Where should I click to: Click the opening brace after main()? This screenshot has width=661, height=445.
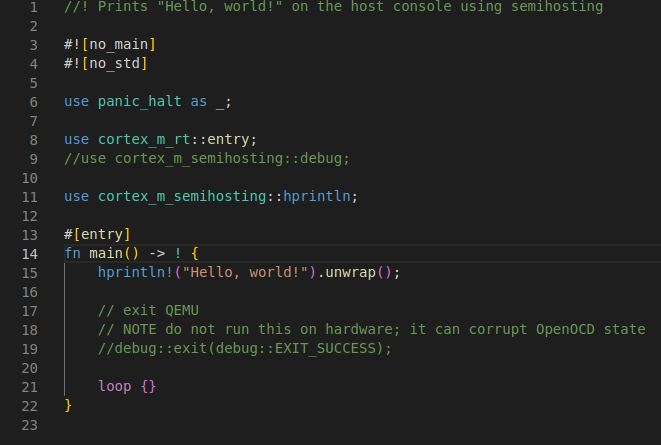click(x=194, y=253)
